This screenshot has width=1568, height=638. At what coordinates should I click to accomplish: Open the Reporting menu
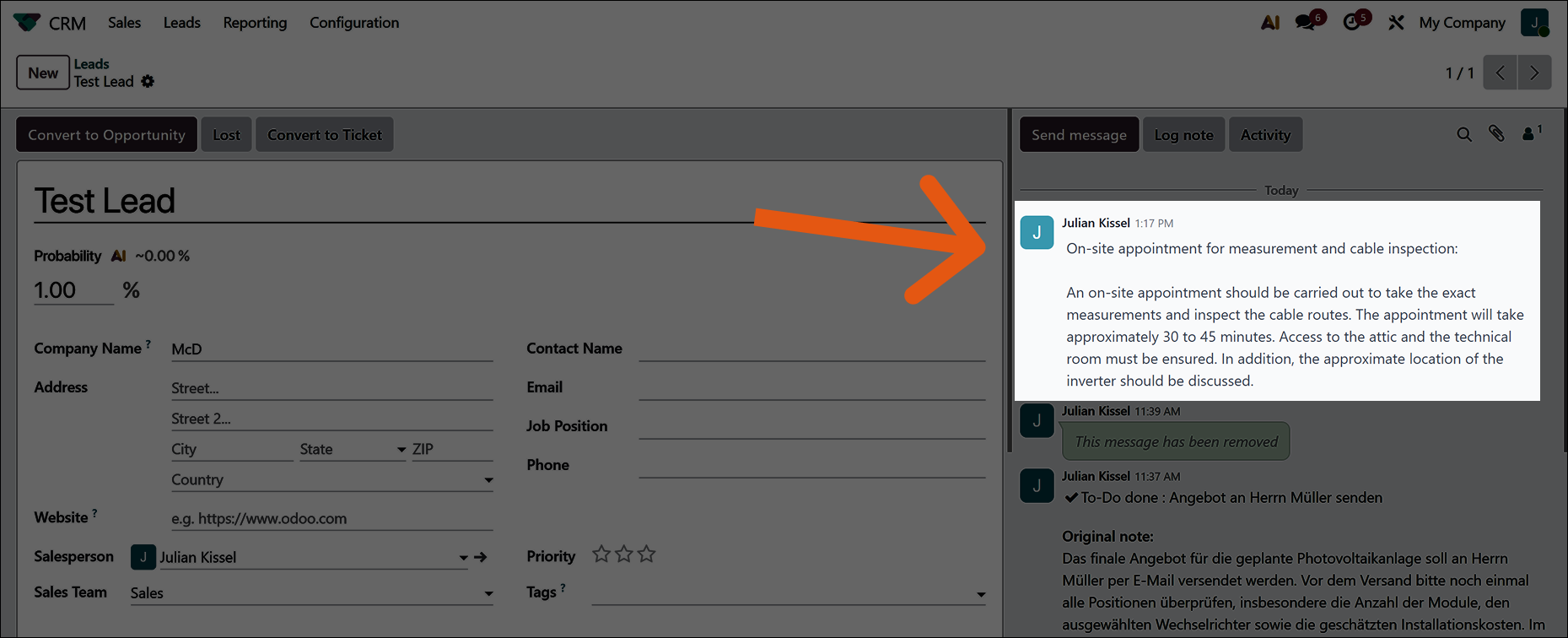pyautogui.click(x=255, y=23)
